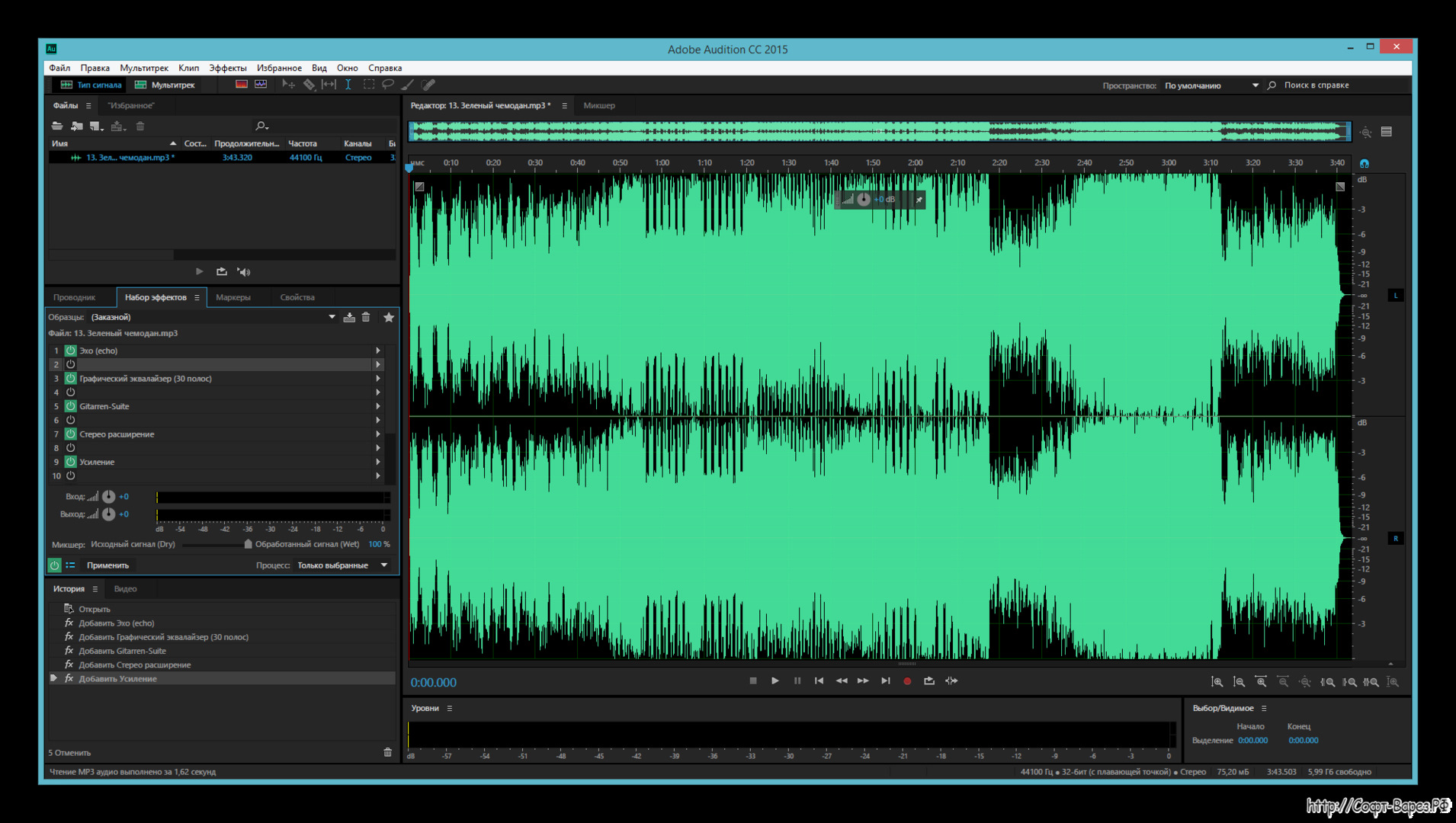Image resolution: width=1456 pixels, height=823 pixels.
Task: Expand the Процесс dropdown menu
Action: pos(384,565)
